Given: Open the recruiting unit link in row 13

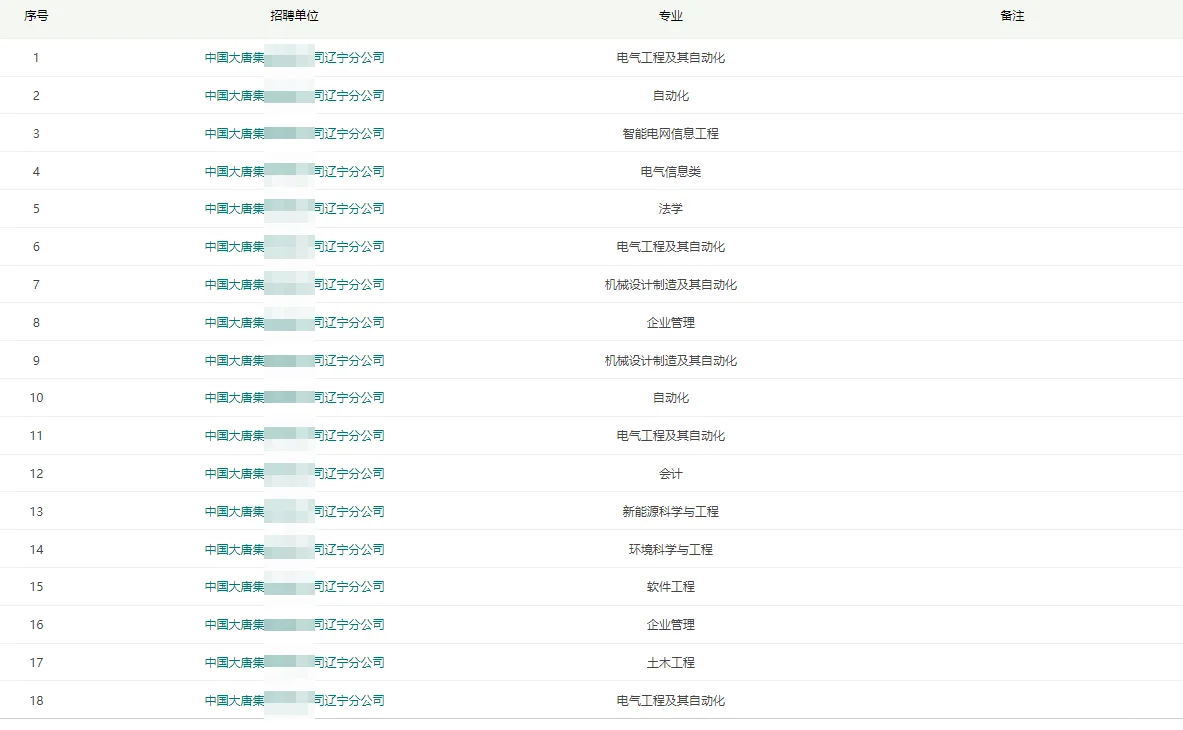Looking at the screenshot, I should (294, 511).
